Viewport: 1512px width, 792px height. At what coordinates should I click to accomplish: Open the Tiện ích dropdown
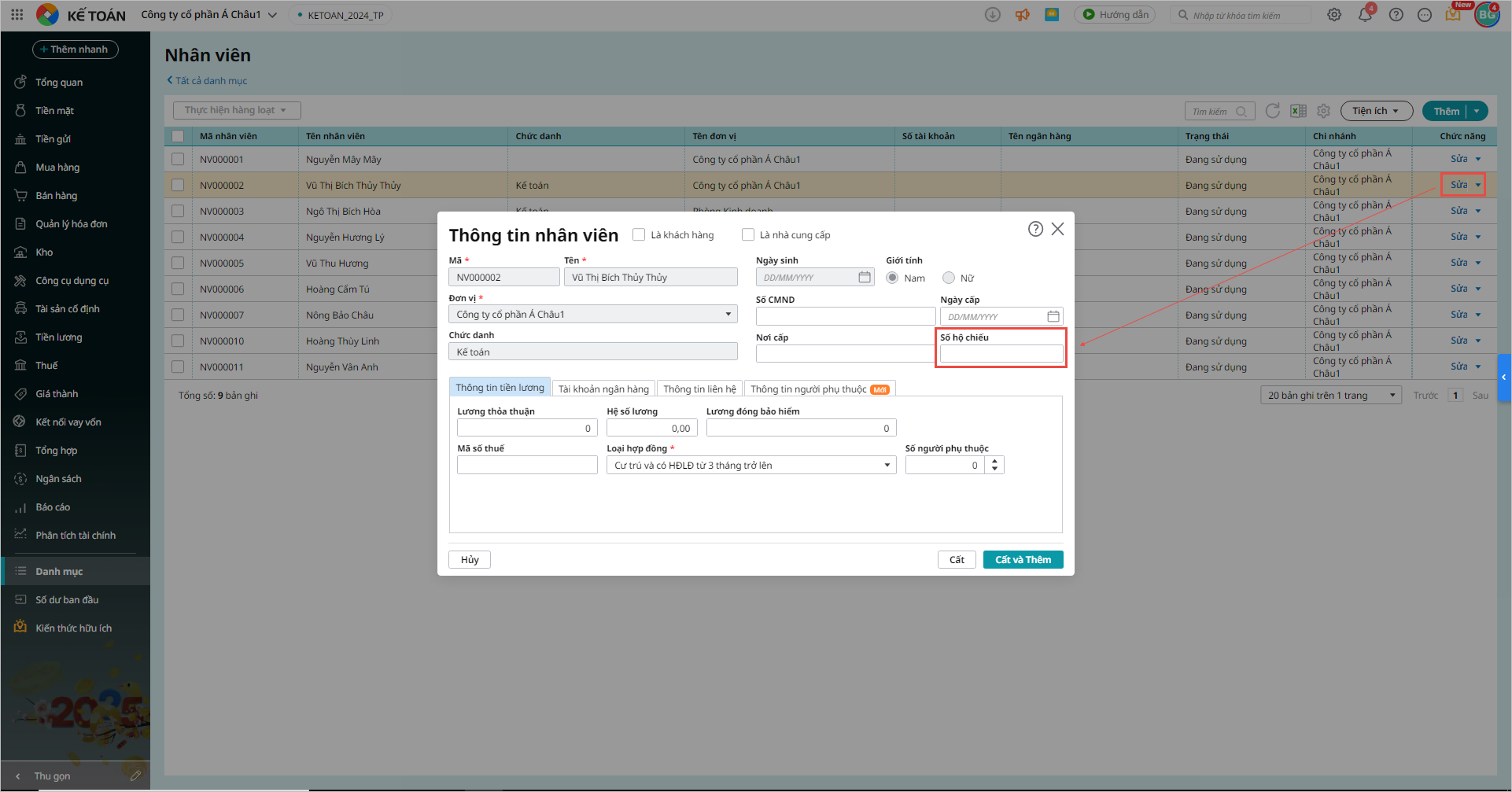pos(1376,111)
